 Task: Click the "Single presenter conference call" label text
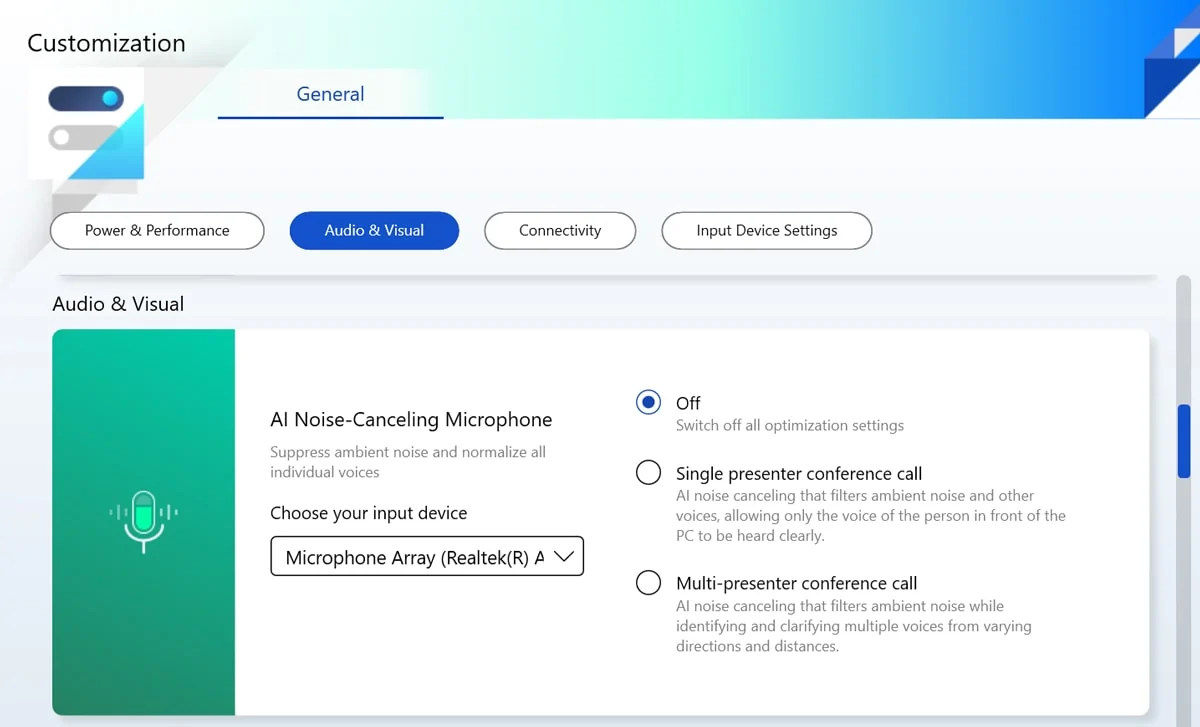pyautogui.click(x=798, y=474)
